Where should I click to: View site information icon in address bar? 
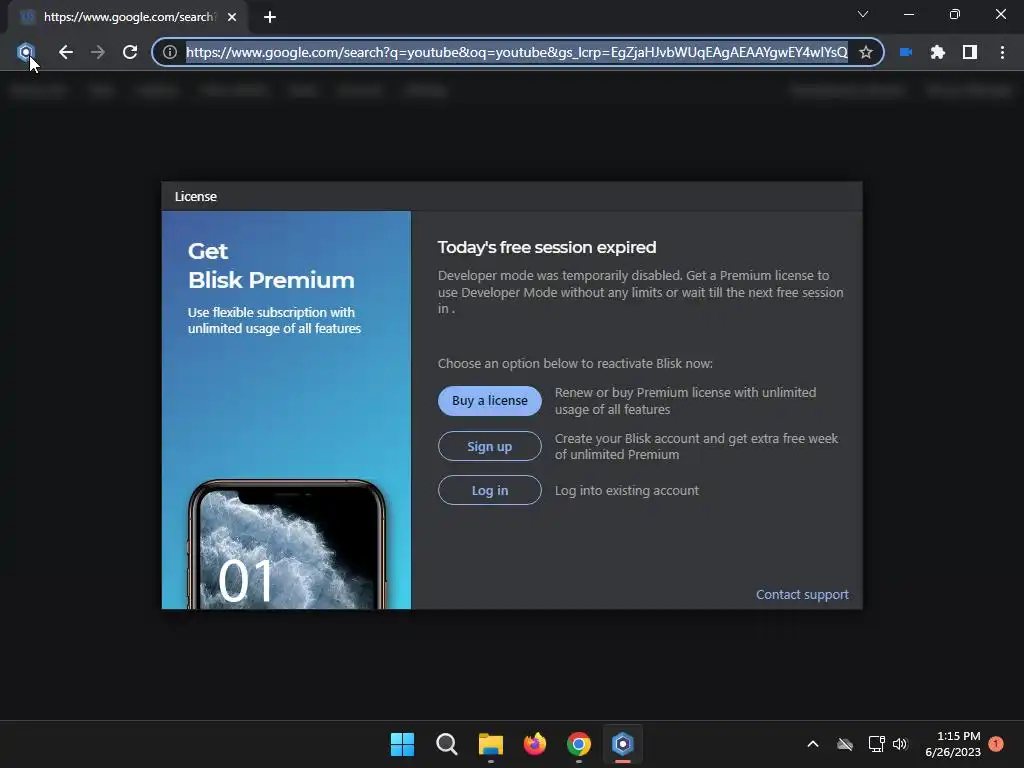(x=170, y=52)
